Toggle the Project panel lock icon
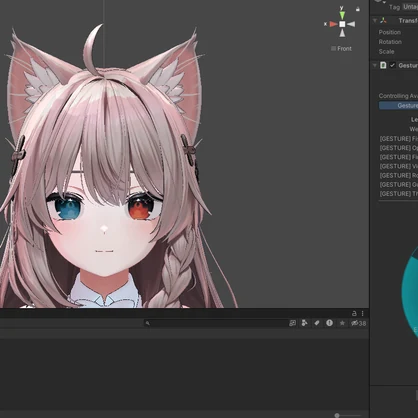This screenshot has height=418, width=418. coord(354,313)
